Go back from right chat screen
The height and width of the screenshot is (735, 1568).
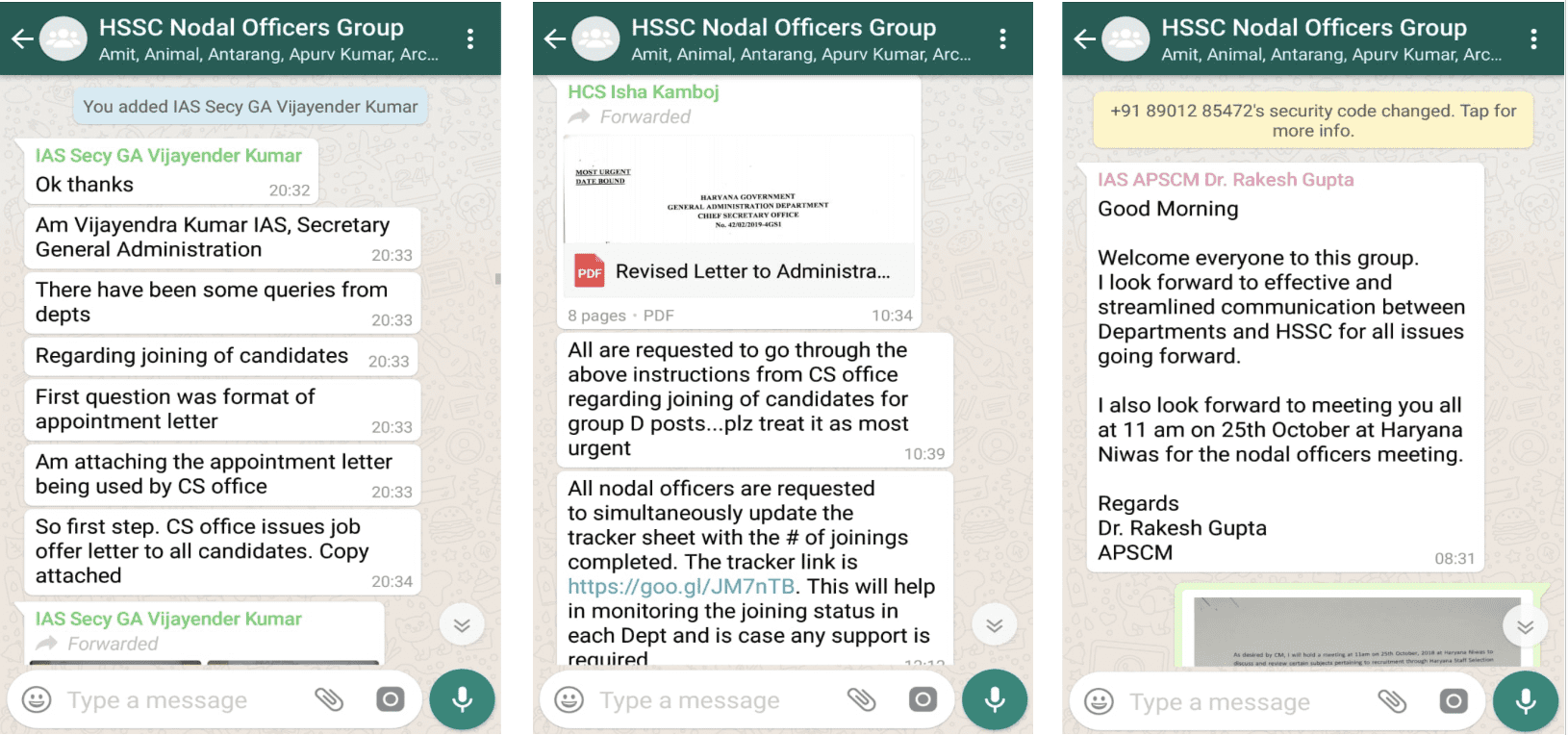(1085, 38)
